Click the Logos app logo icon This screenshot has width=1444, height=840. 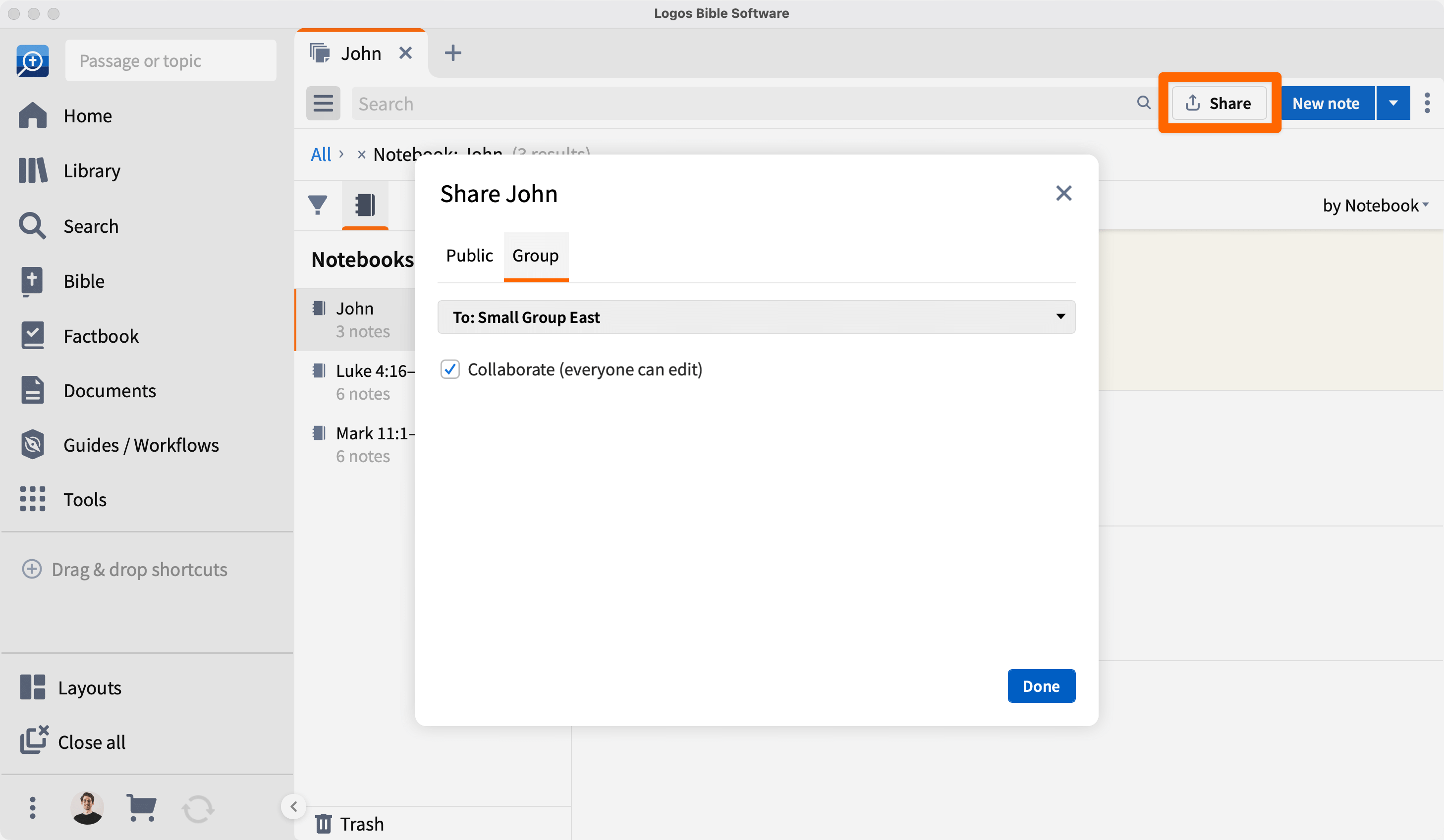[33, 61]
